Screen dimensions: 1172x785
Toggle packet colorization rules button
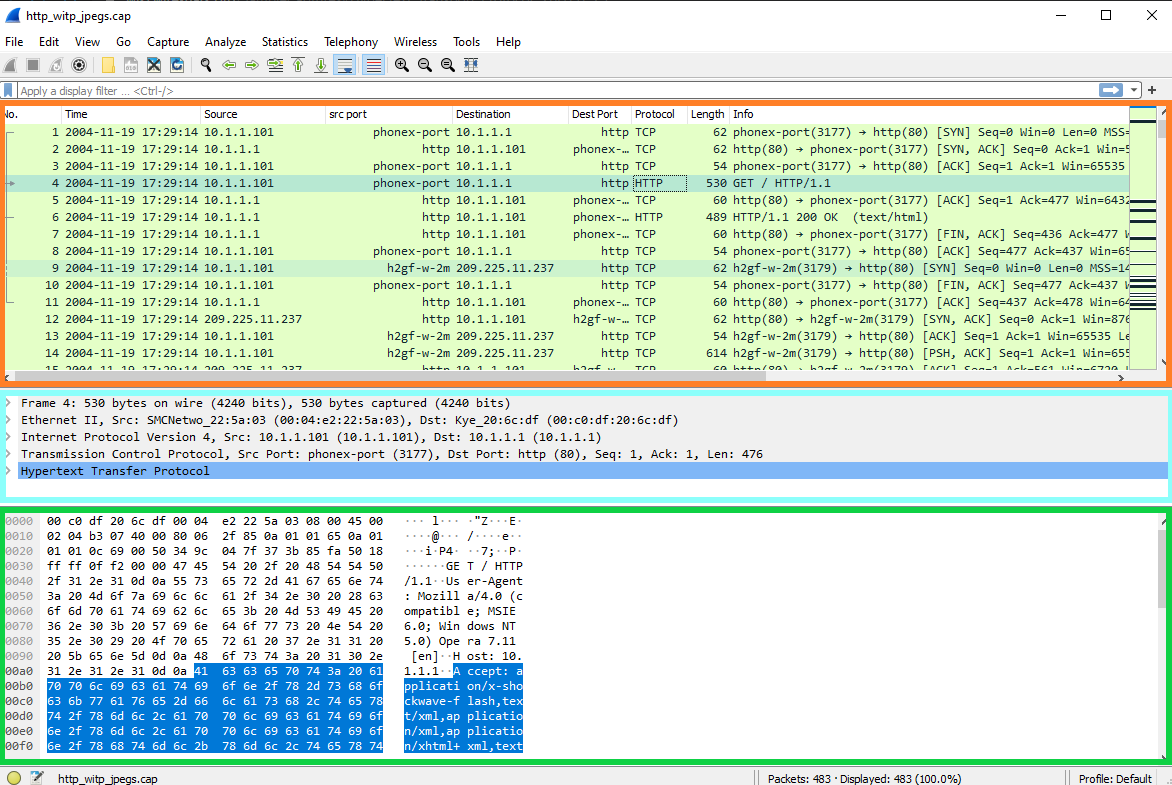tap(373, 65)
